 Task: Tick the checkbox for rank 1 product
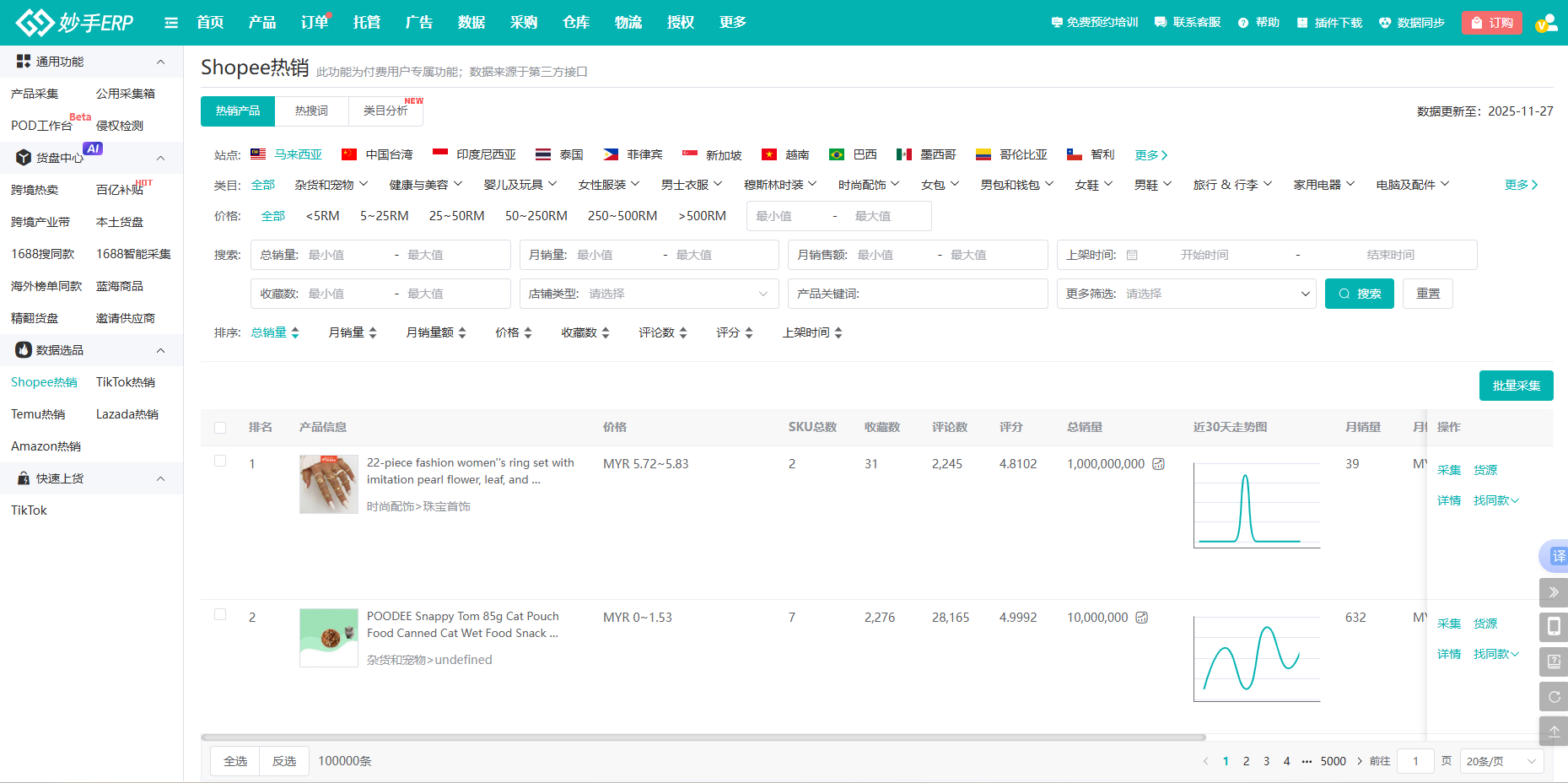click(220, 462)
